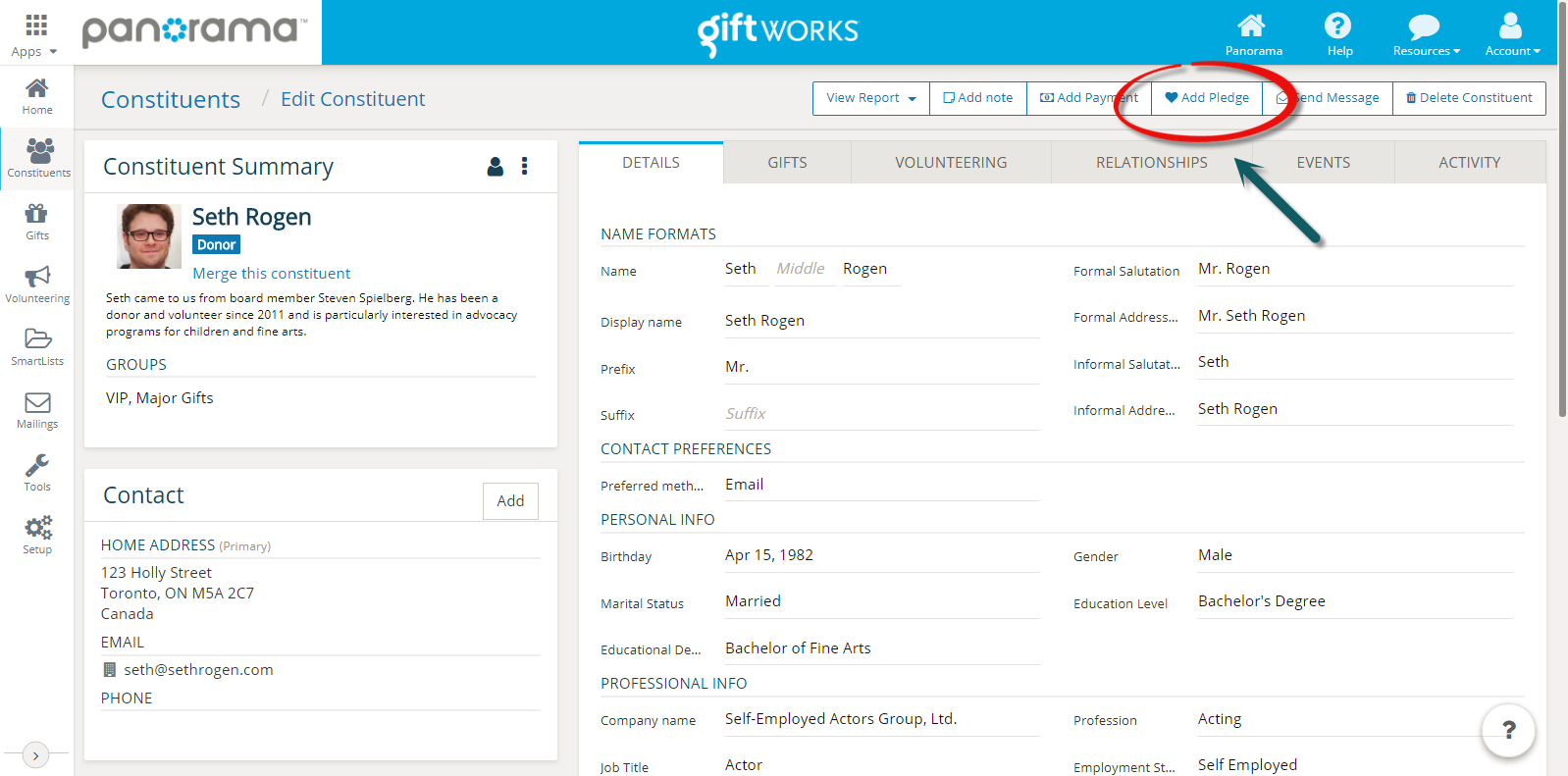The height and width of the screenshot is (776, 1568).
Task: Open SmartLists folder in sidebar
Action: coord(37,347)
